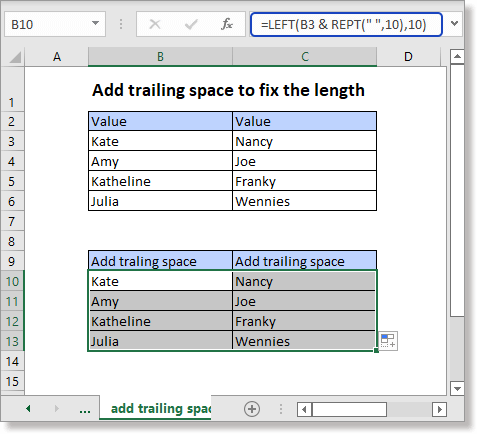Click the vertical scrollbar up arrow

457,56
